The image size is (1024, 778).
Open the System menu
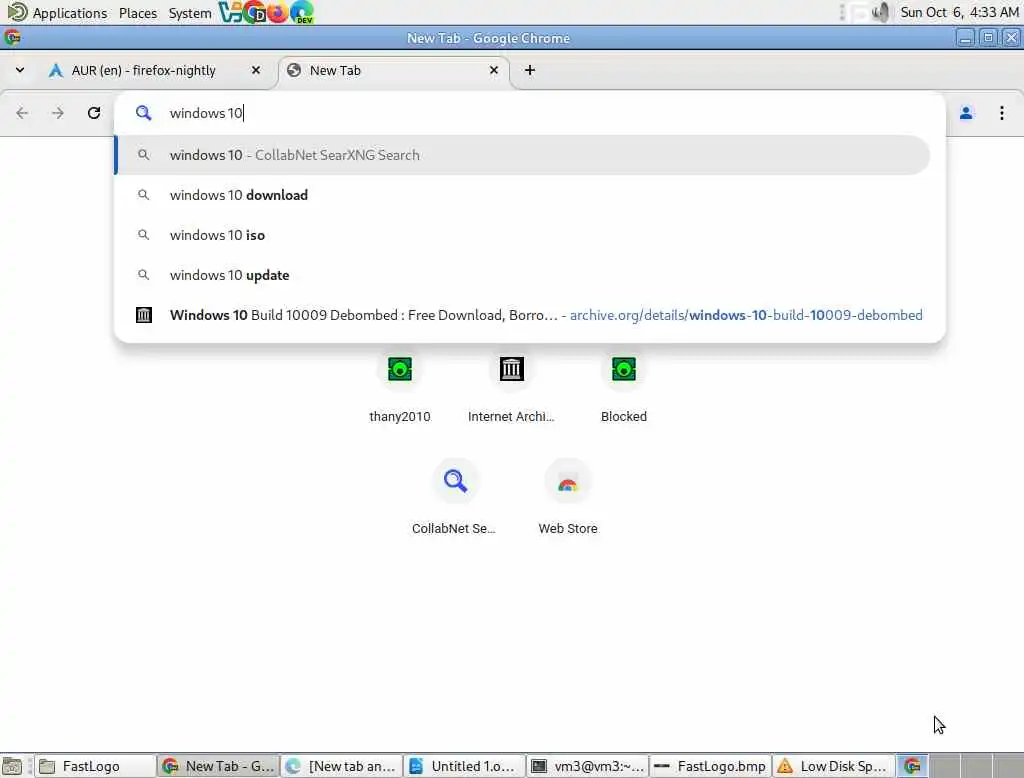coord(189,13)
